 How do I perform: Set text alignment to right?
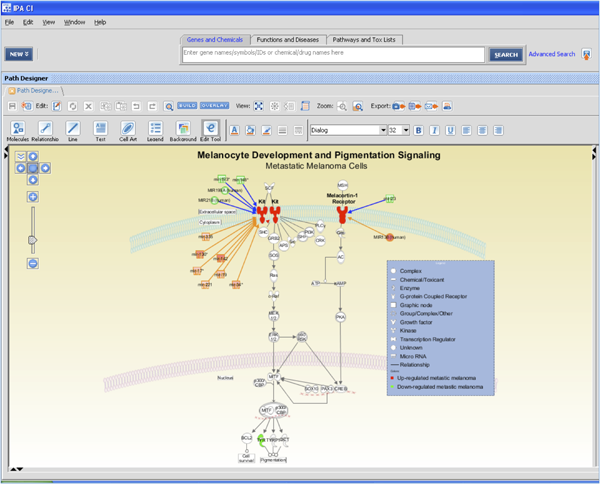[498, 130]
